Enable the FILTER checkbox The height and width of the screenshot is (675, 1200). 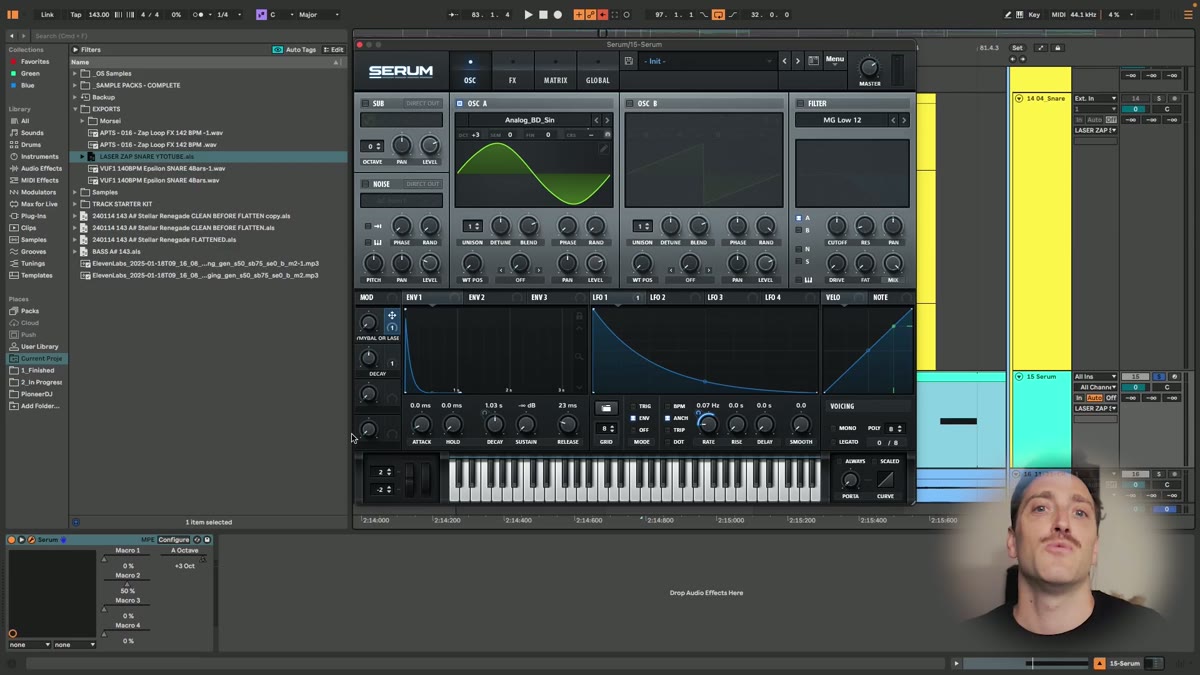click(x=800, y=104)
